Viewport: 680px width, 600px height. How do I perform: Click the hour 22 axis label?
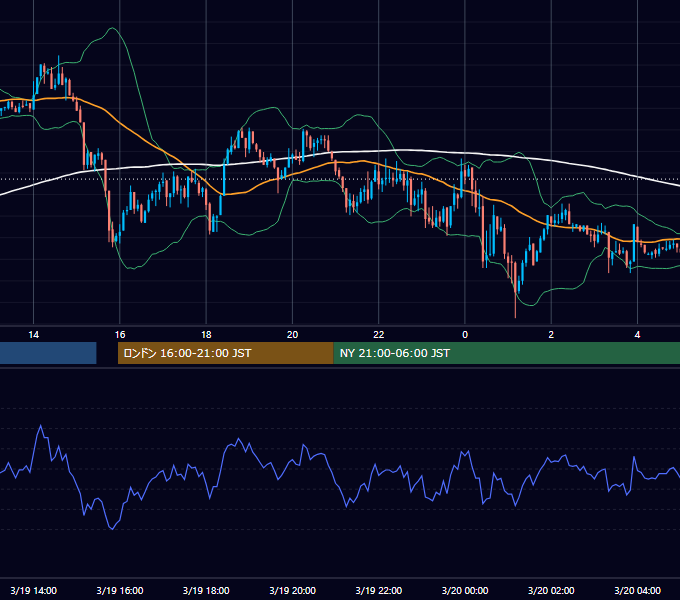pos(379,335)
